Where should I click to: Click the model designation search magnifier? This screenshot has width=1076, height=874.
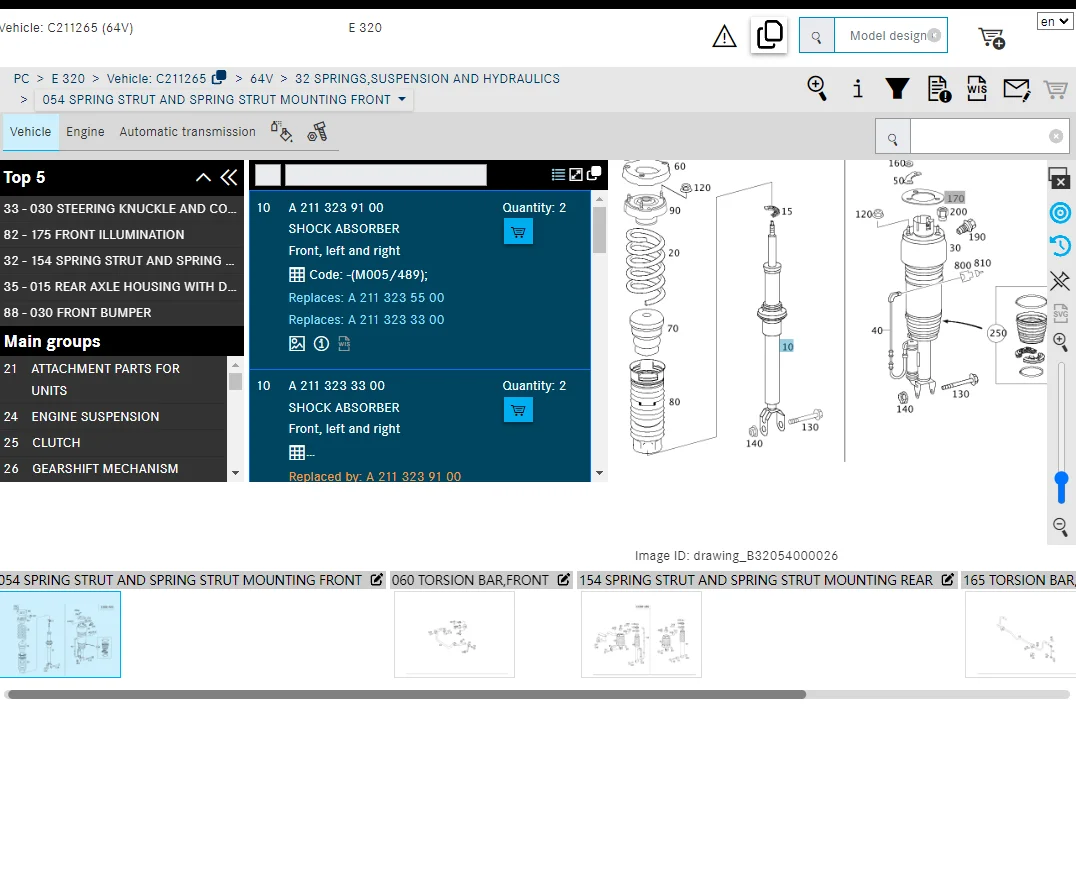tap(817, 36)
